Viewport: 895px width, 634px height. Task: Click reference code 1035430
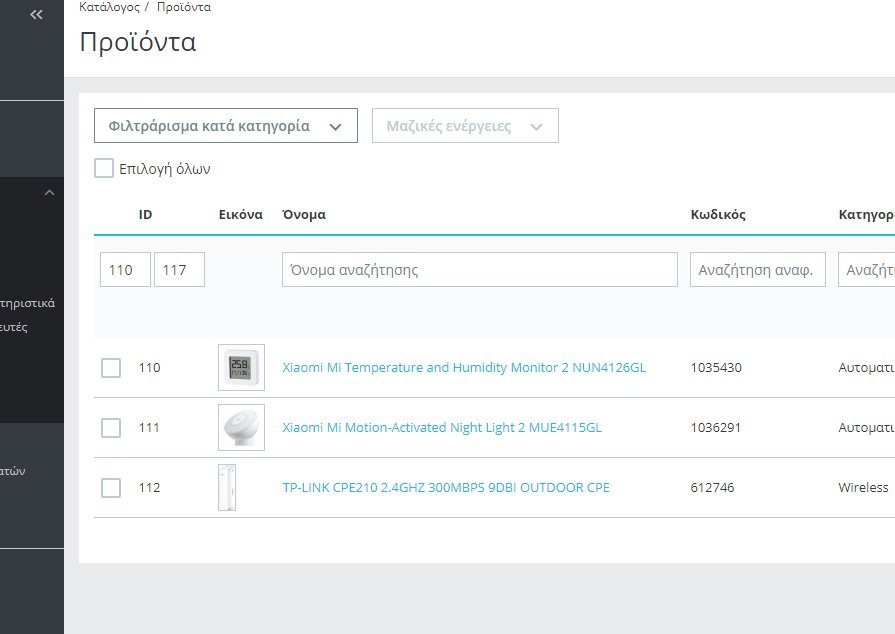point(716,368)
